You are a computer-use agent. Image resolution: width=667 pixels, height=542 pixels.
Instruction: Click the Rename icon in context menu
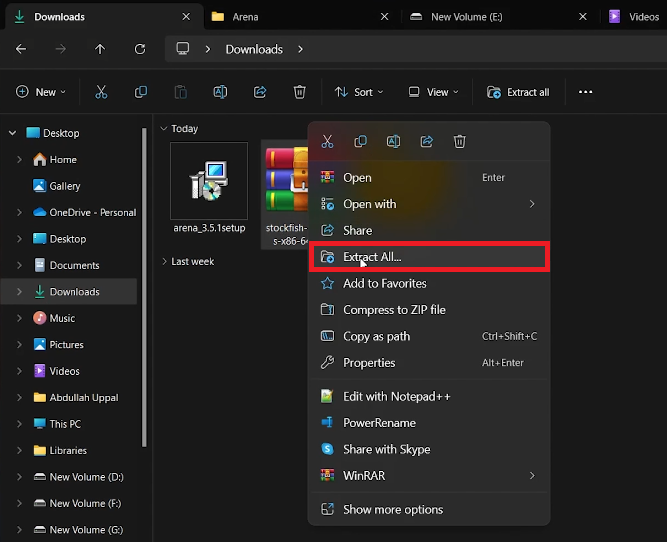(394, 142)
